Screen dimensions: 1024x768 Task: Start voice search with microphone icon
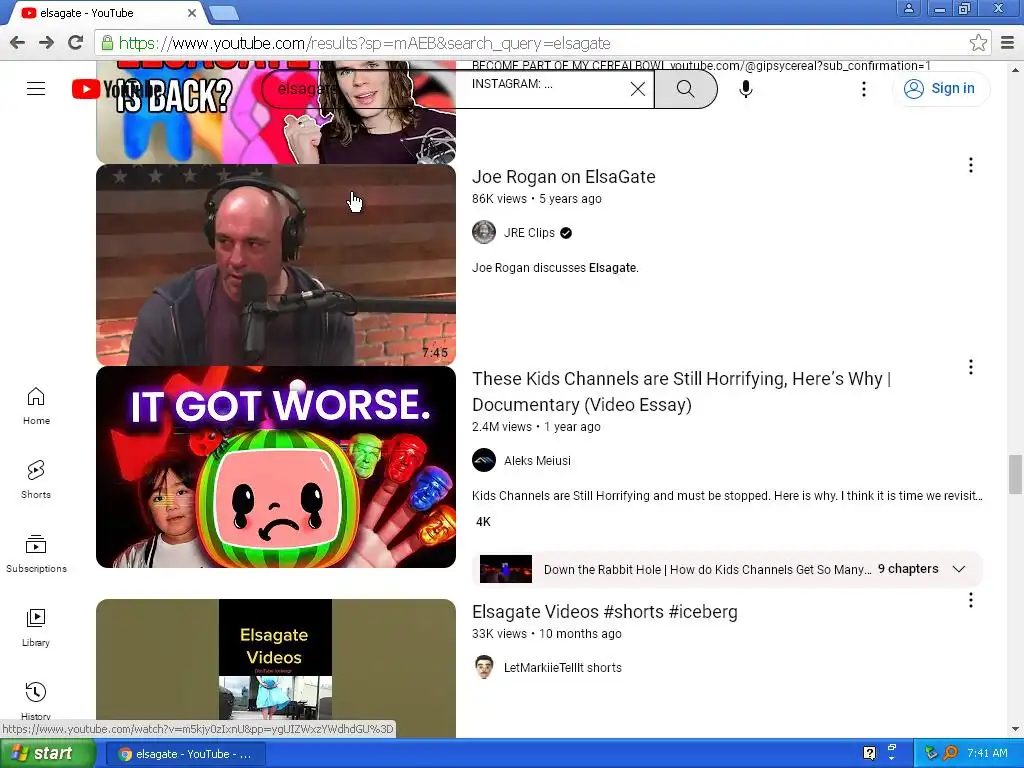[746, 89]
